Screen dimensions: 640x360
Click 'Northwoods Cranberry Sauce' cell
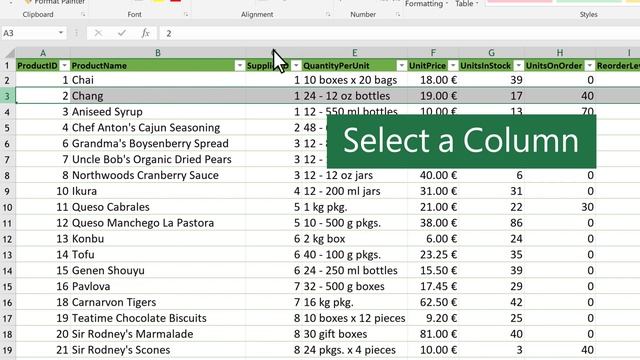tap(158, 176)
